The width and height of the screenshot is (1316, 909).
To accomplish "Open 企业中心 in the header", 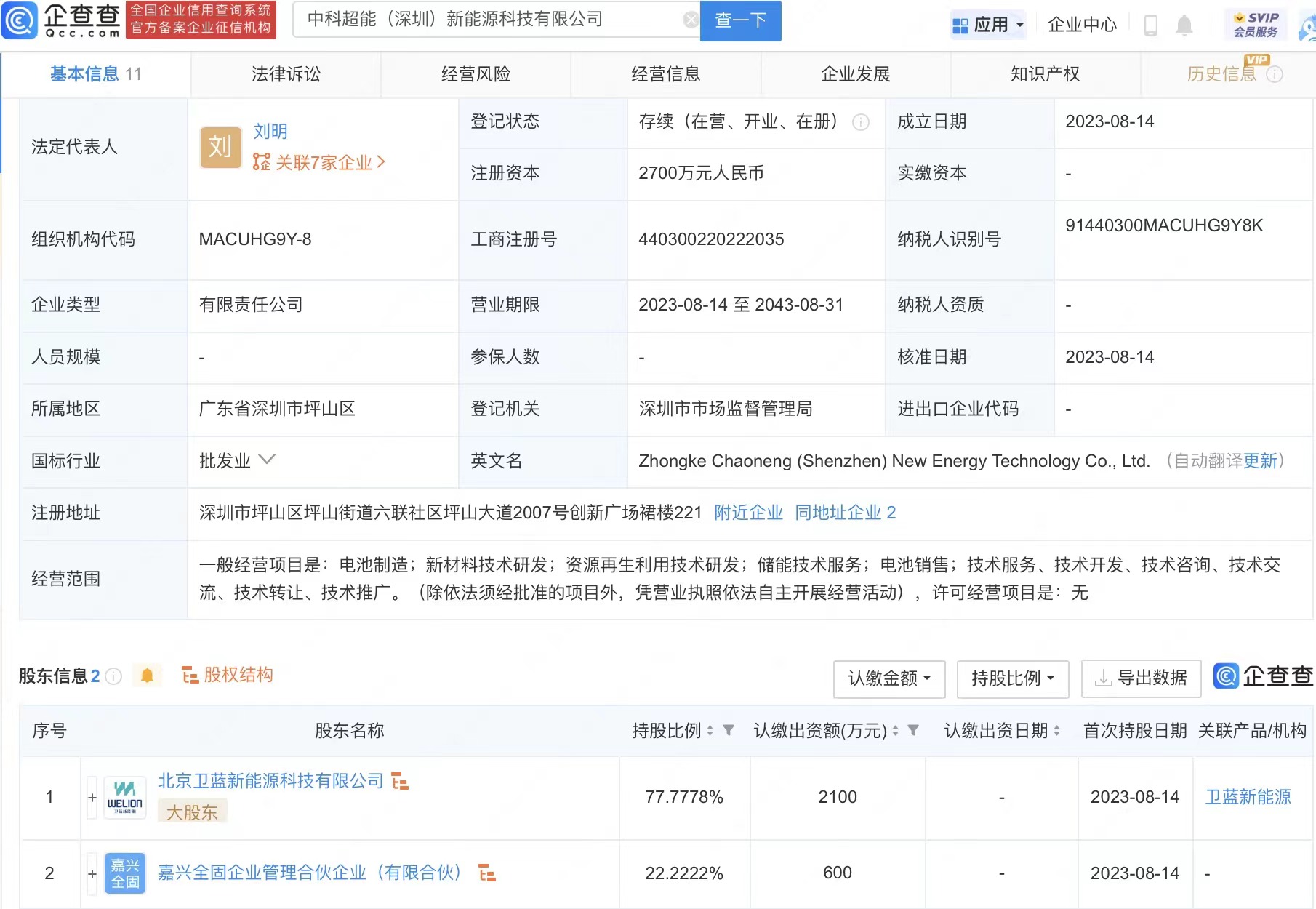I will [1082, 25].
